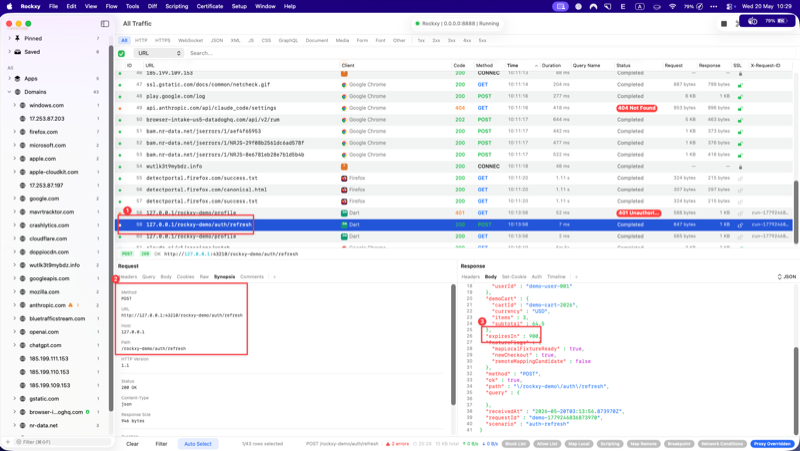The height and width of the screenshot is (451, 800).
Task: Toggle Auto Select in the bottom bar
Action: [197, 444]
